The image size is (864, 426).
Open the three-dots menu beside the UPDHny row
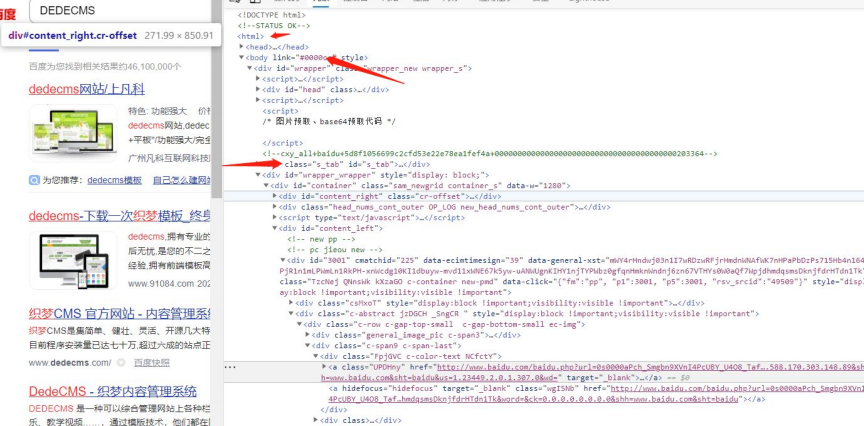(x=230, y=367)
